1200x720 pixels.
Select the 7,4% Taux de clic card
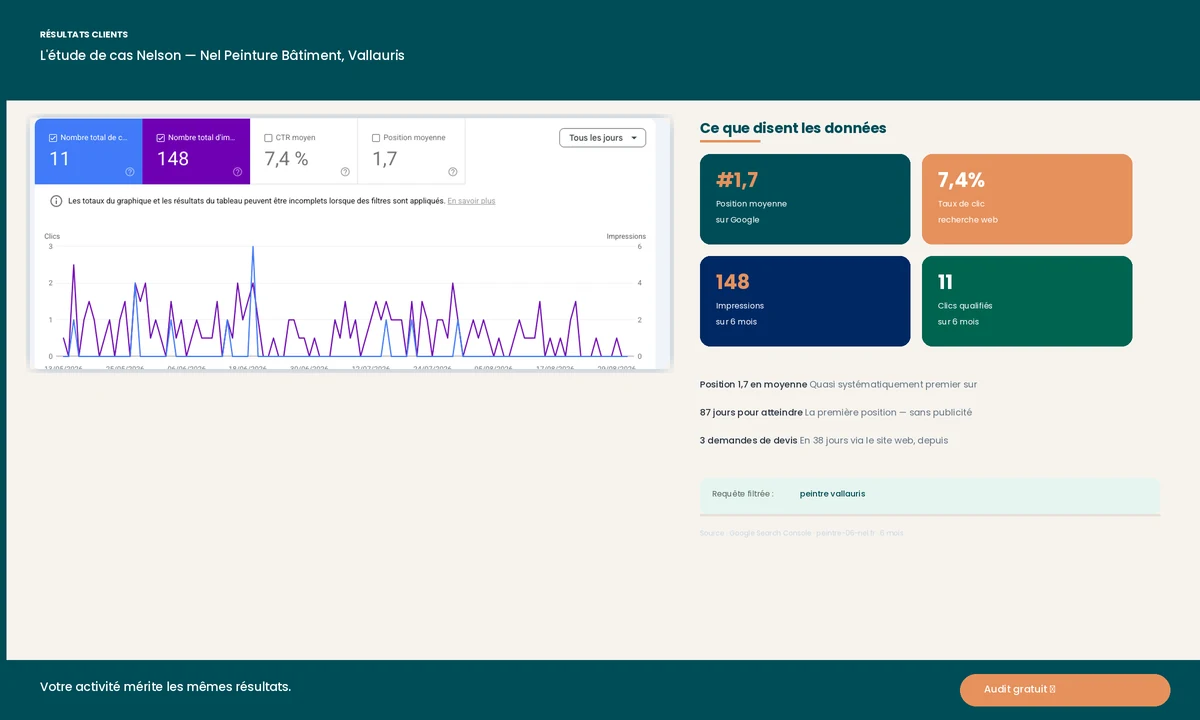tap(1027, 199)
